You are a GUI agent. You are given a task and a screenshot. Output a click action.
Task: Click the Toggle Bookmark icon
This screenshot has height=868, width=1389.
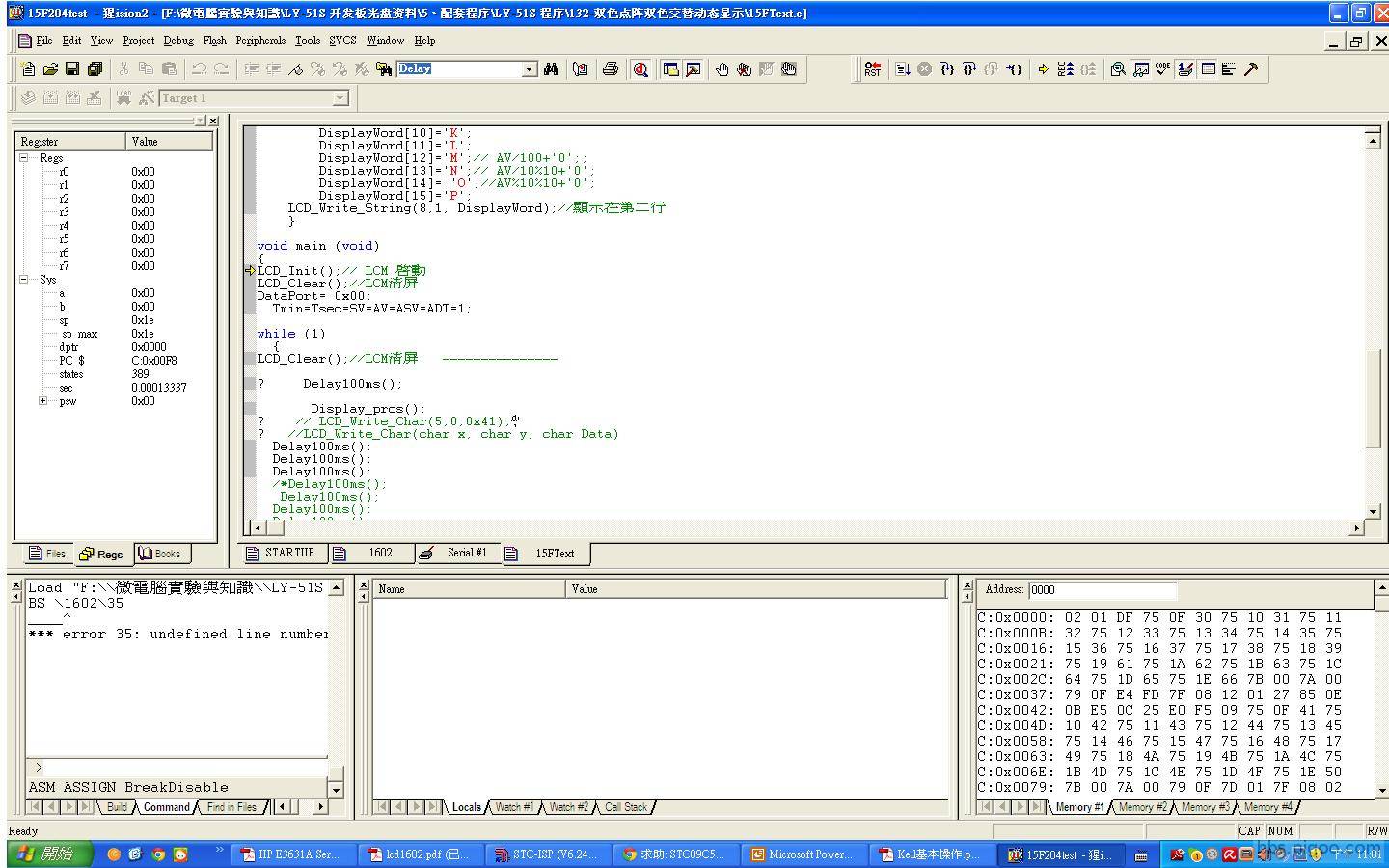(295, 68)
